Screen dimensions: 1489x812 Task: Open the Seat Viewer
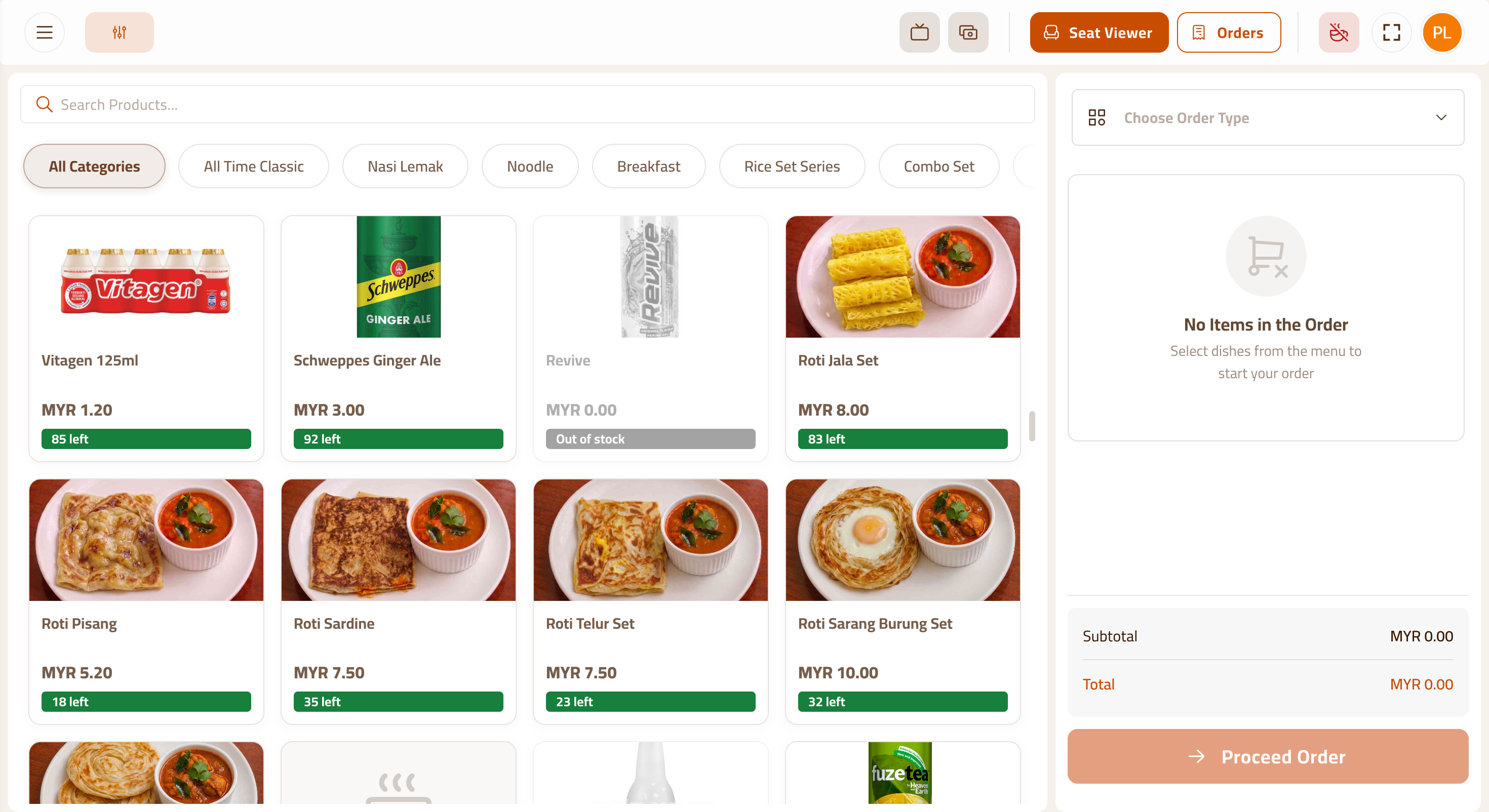[x=1099, y=32]
